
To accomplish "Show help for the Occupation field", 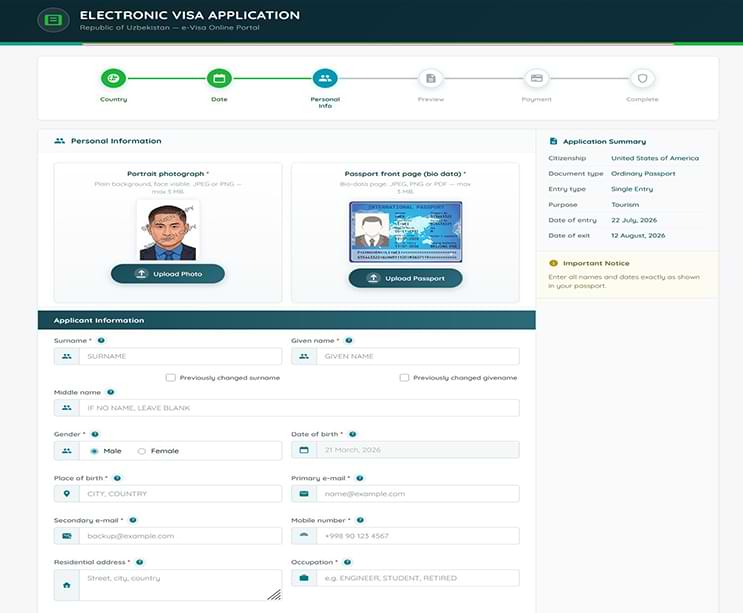I will pyautogui.click(x=347, y=562).
